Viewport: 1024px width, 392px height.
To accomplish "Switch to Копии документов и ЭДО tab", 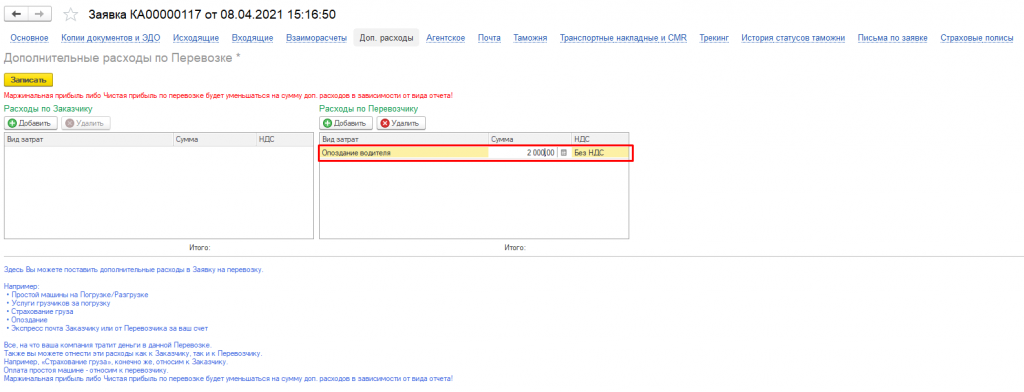I will point(110,38).
